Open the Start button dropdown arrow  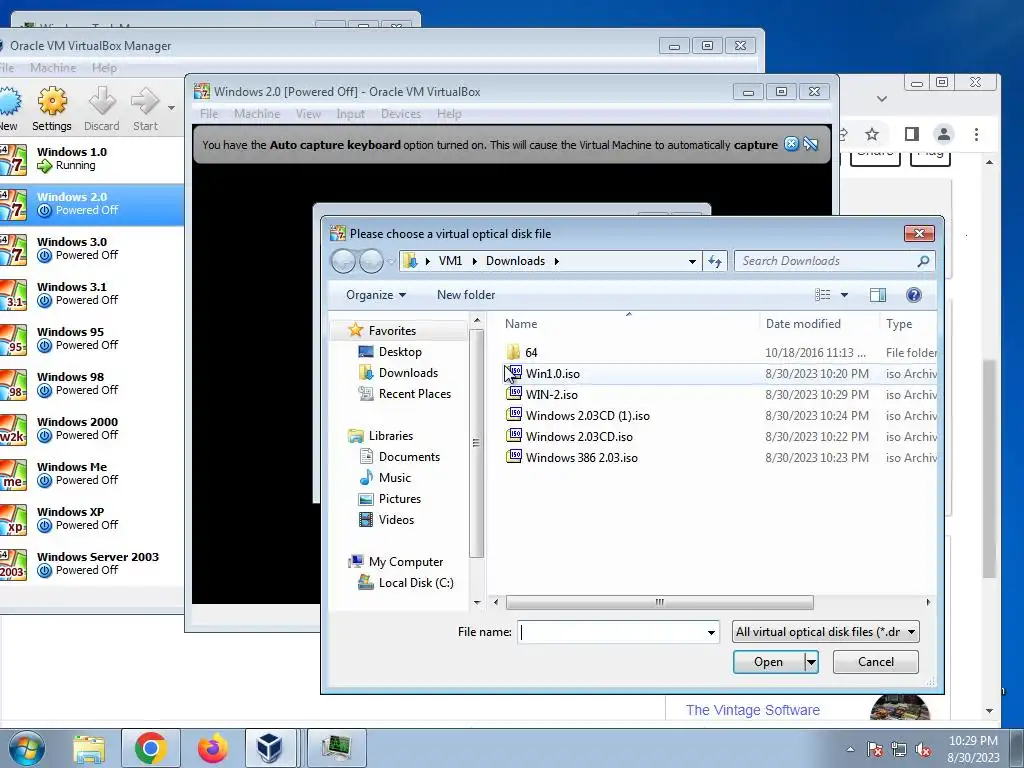tap(171, 108)
